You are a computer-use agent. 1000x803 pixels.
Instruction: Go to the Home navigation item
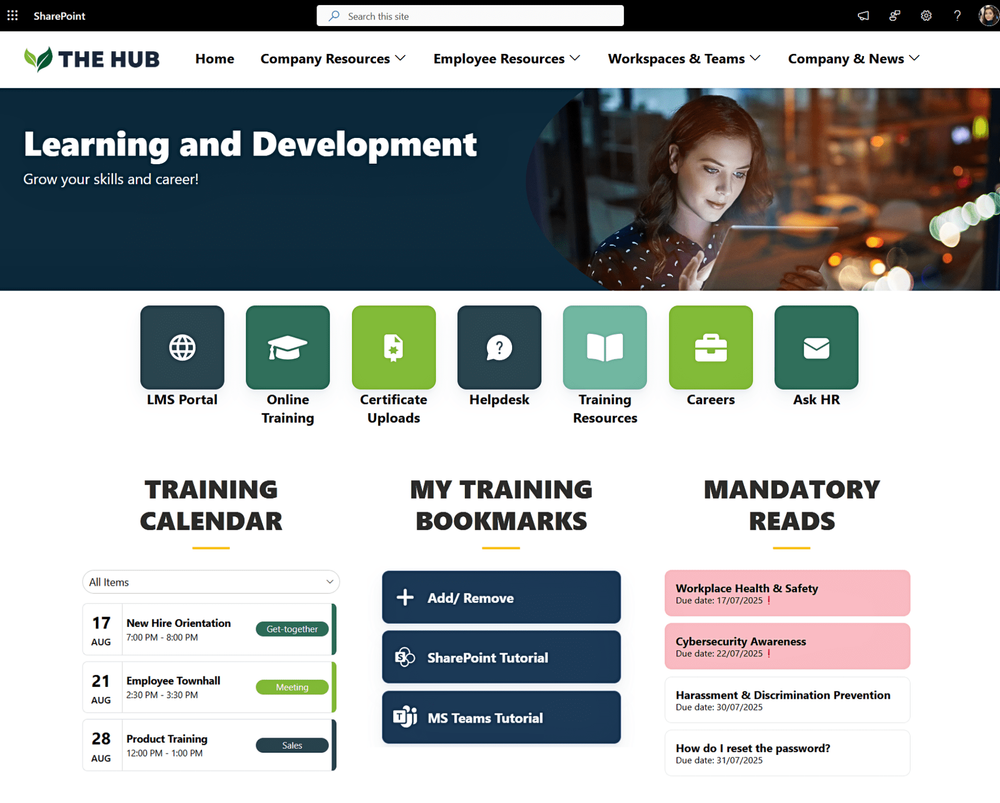(x=214, y=59)
